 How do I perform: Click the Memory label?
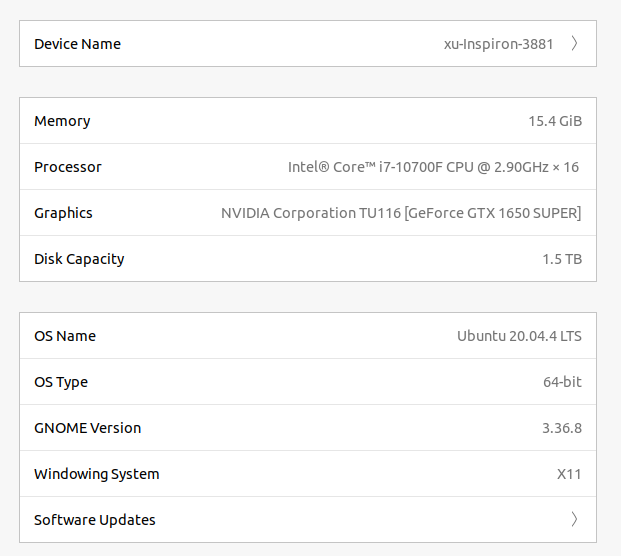(x=62, y=121)
